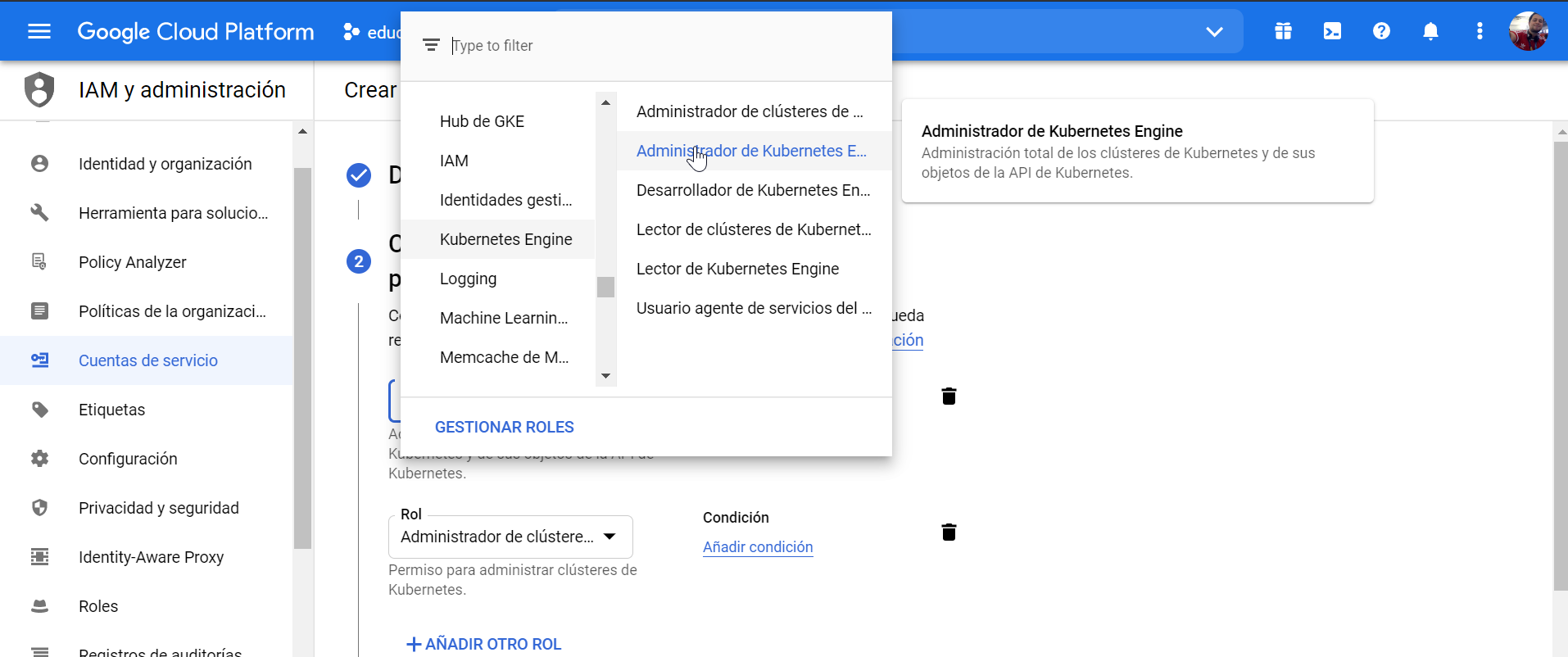Image resolution: width=1568 pixels, height=657 pixels.
Task: Open Privacidad y seguridad
Action: (159, 508)
